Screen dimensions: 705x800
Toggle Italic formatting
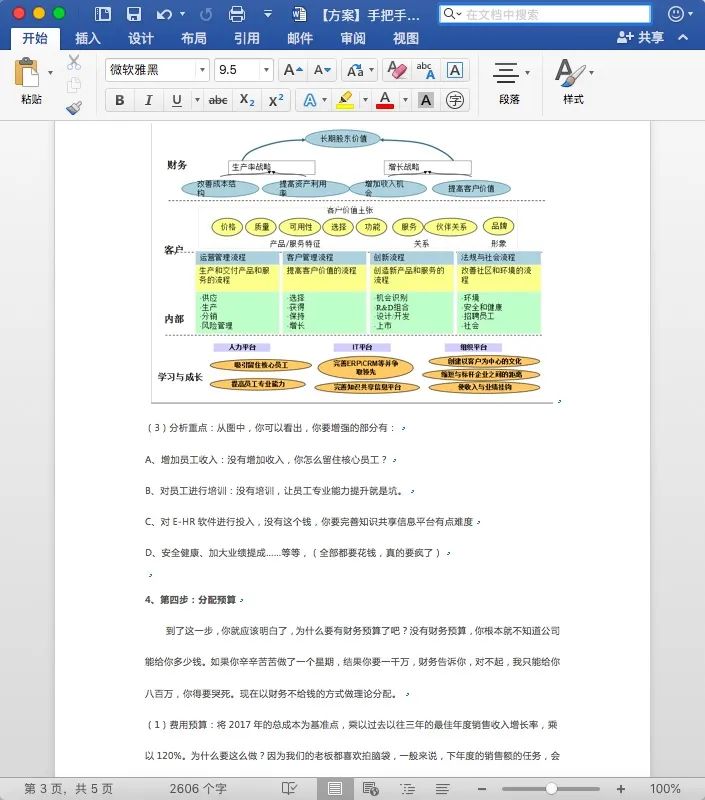pyautogui.click(x=148, y=100)
